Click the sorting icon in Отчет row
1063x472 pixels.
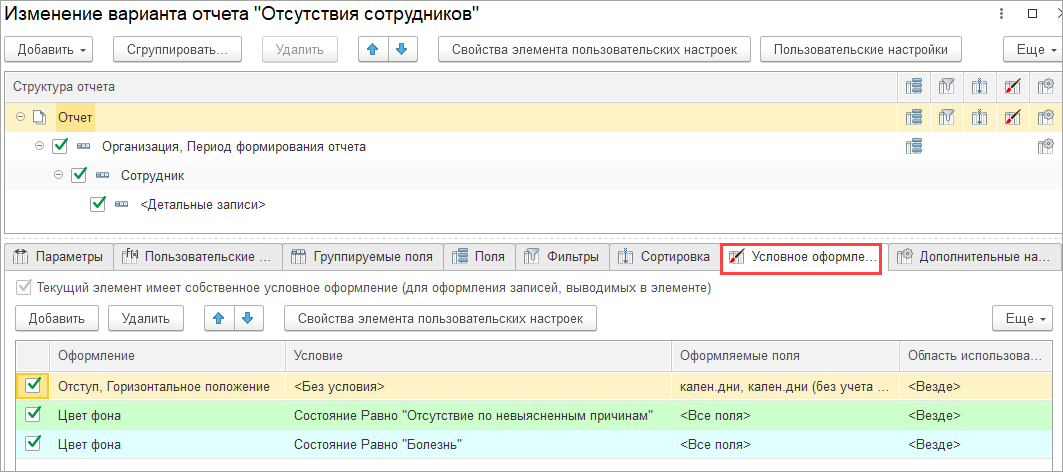(980, 118)
